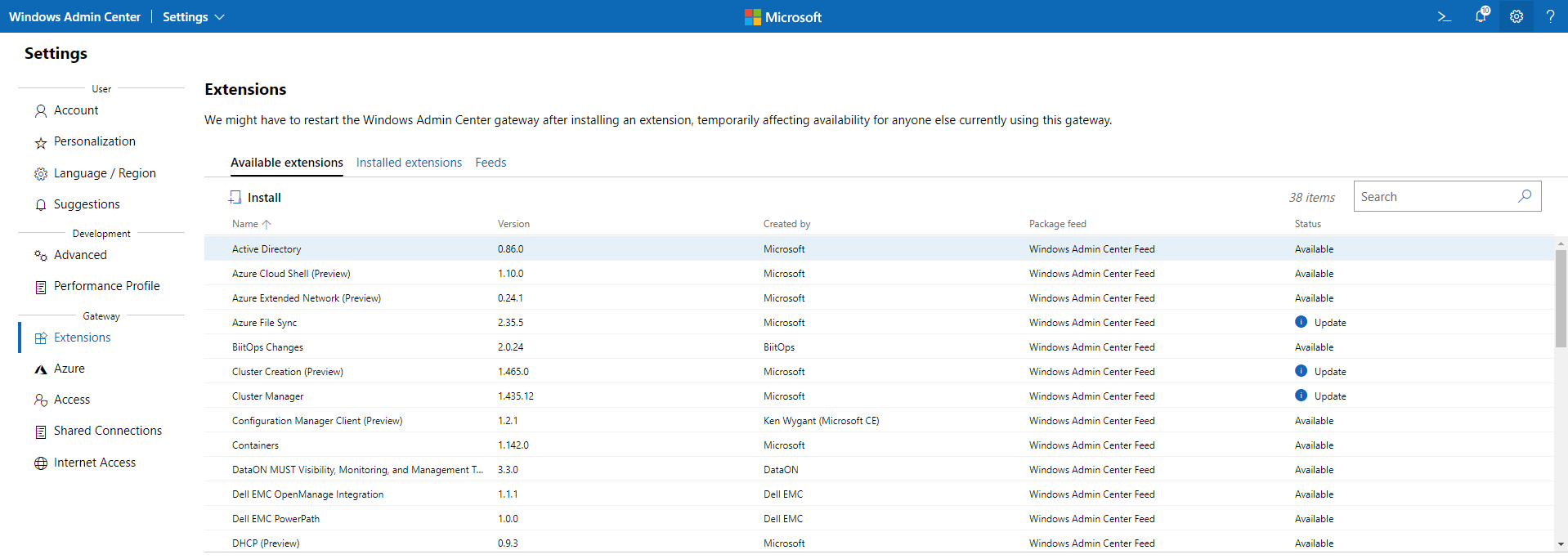The image size is (1568, 559).
Task: Click the Azure logo icon in sidebar
Action: tap(41, 369)
